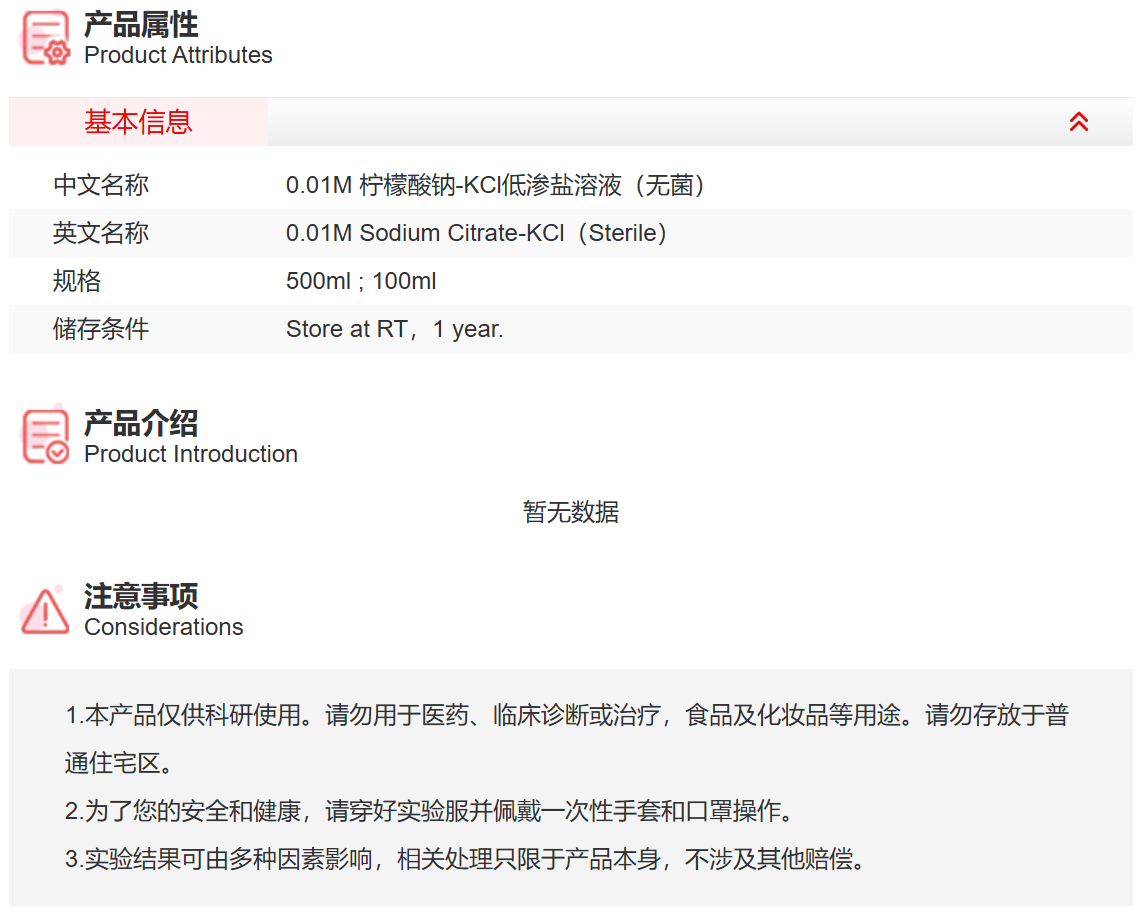Click the 英文名称 row label

[101, 233]
